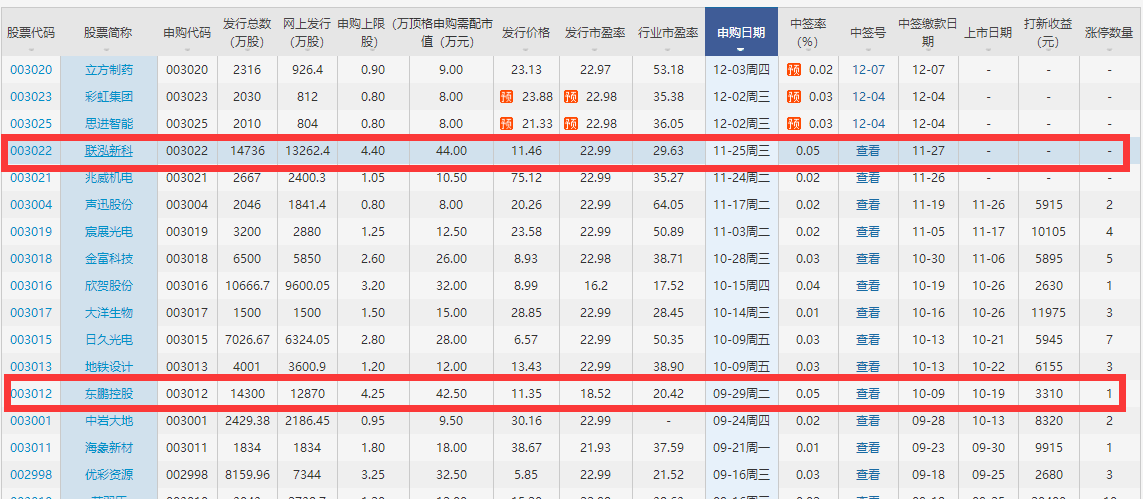This screenshot has width=1143, height=499.
Task: Select 发行价格 value 75.12 for 兆威机电
Action: pyautogui.click(x=526, y=178)
